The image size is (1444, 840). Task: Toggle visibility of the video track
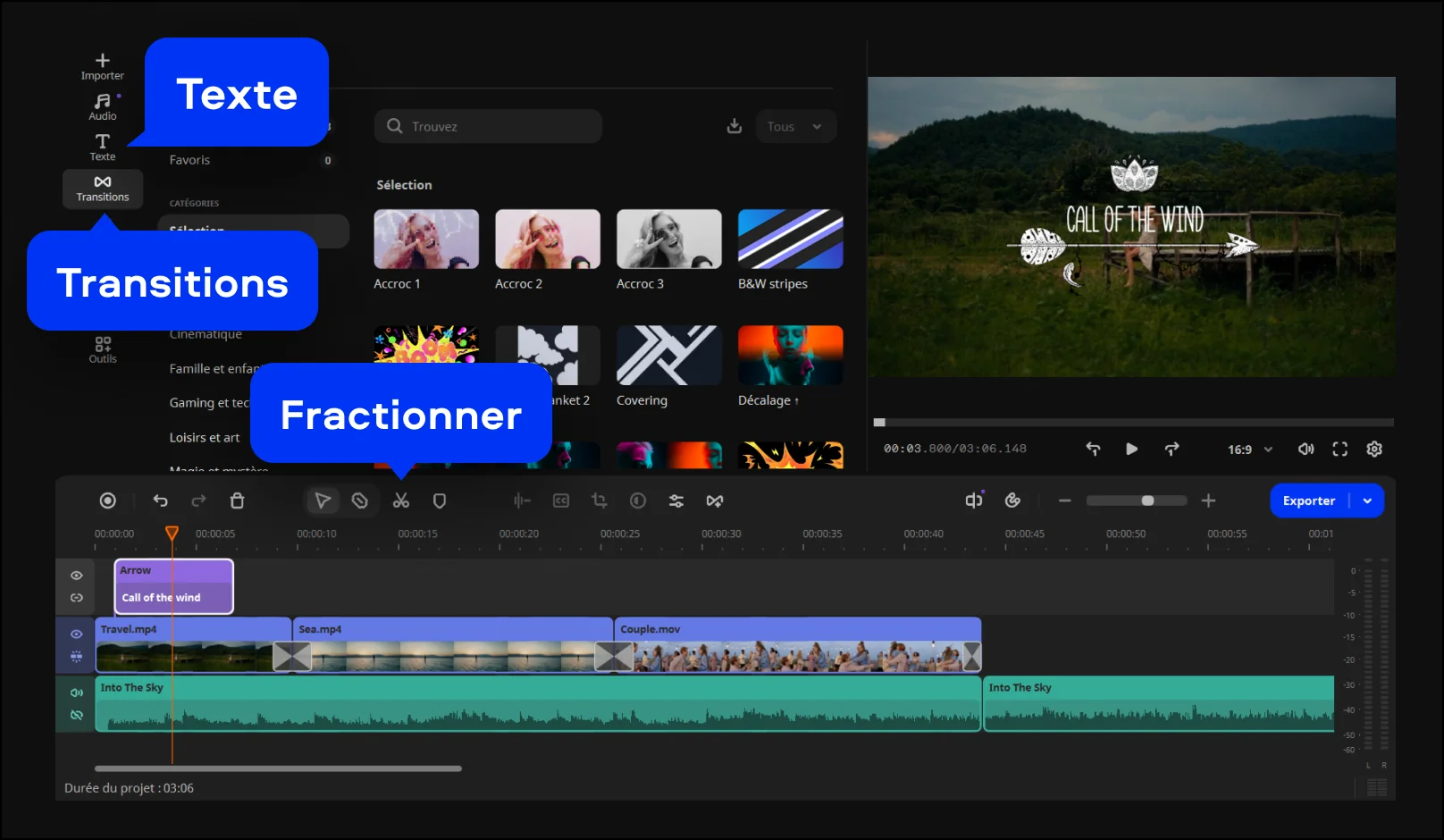click(x=77, y=634)
